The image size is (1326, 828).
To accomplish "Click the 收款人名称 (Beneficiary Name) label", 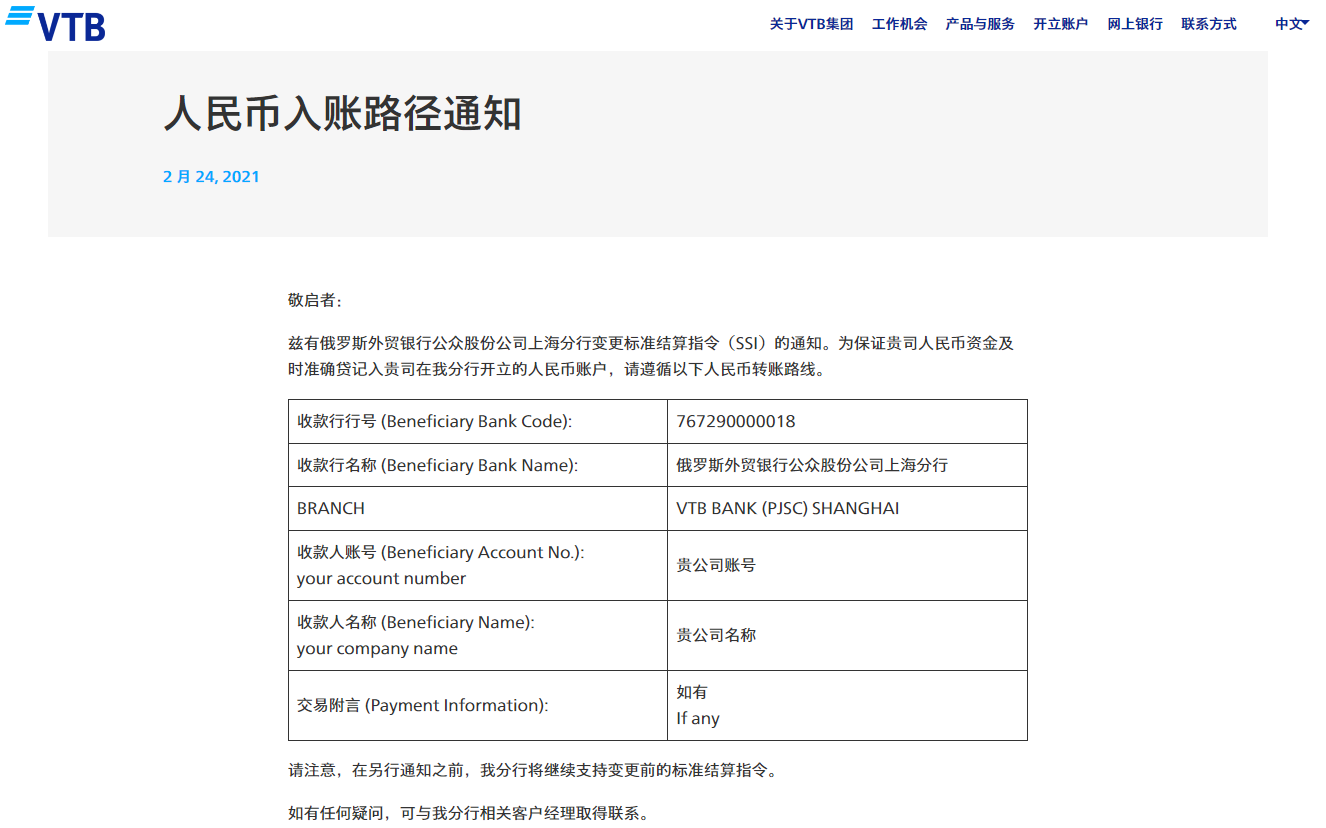I will pos(415,622).
